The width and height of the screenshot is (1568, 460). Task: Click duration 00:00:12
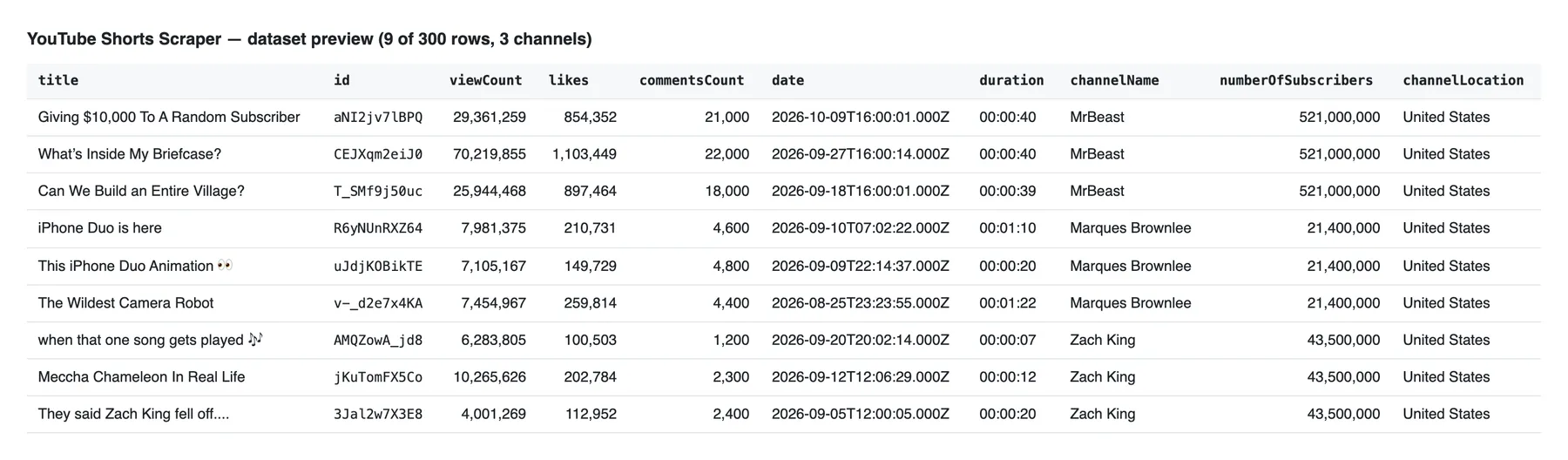point(1008,377)
